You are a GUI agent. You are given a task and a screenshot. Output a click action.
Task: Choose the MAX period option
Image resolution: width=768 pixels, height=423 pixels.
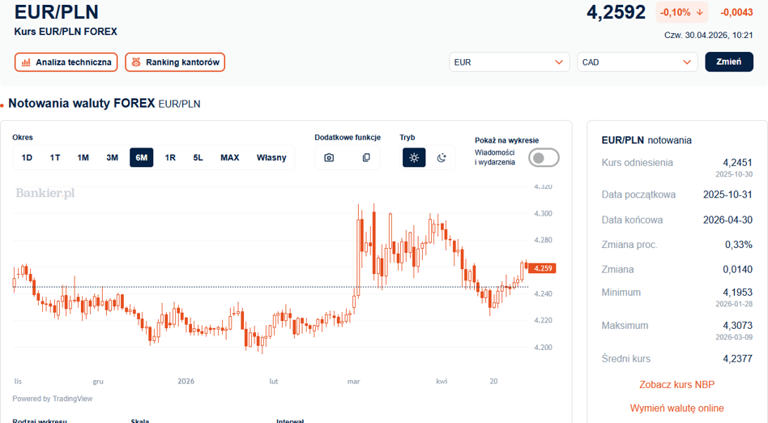[x=230, y=157]
